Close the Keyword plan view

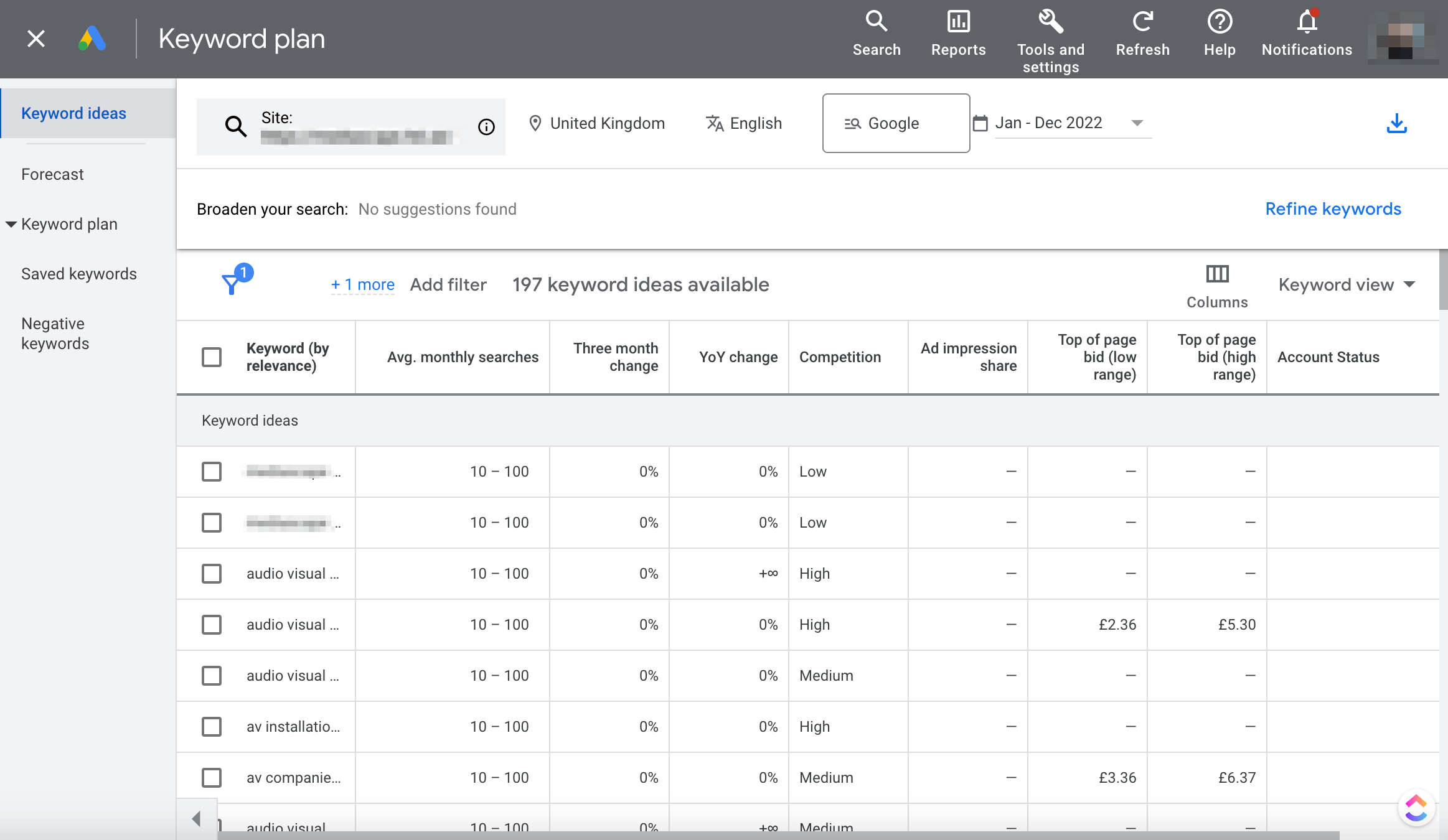(x=36, y=39)
